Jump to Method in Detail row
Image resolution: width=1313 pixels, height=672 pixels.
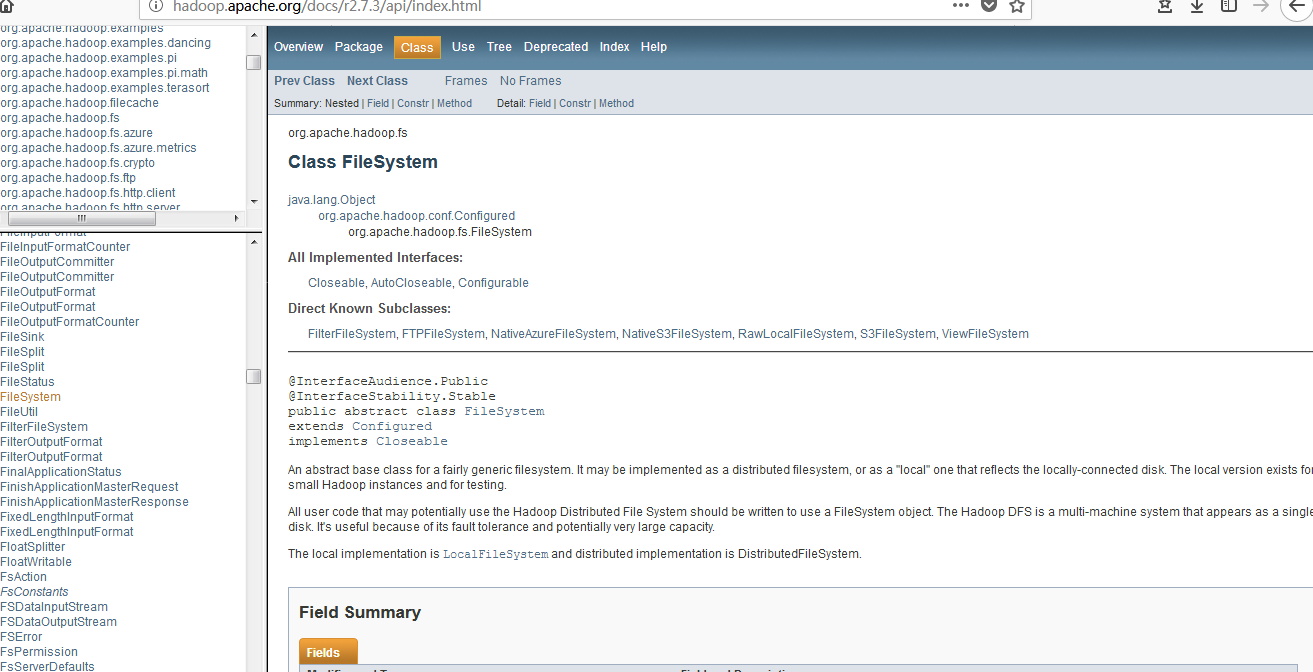616,103
